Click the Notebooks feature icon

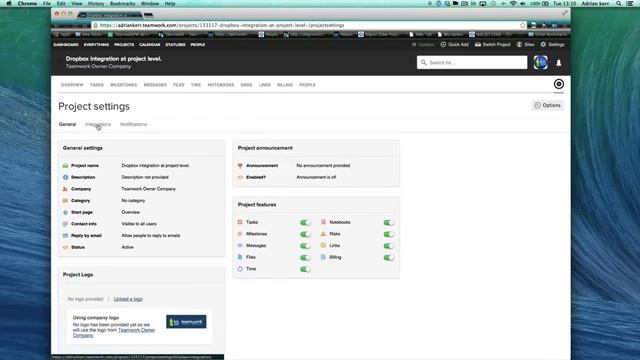click(x=323, y=222)
